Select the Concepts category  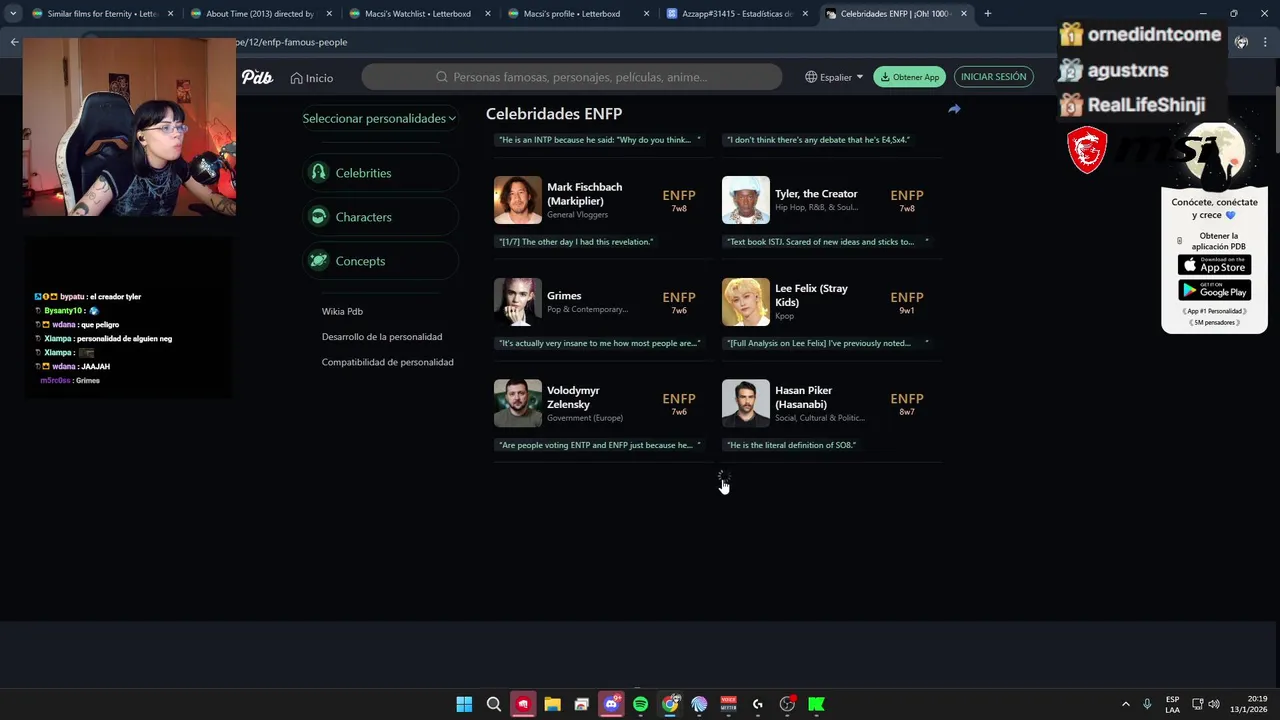[x=381, y=261]
